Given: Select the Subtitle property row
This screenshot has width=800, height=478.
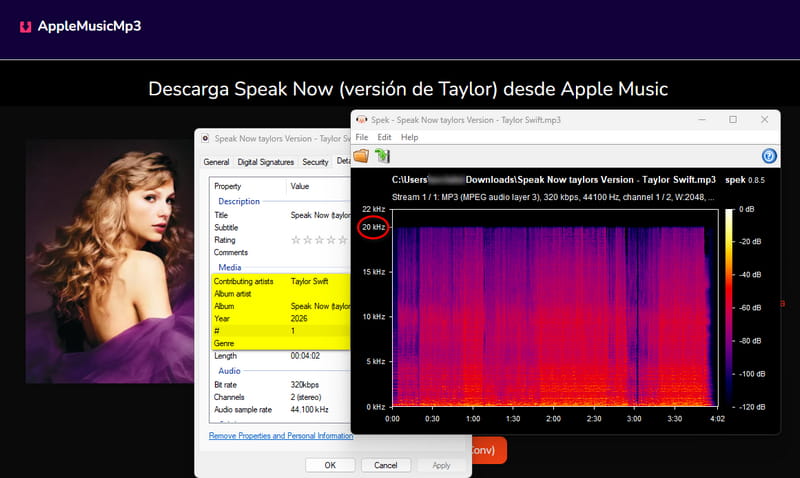Looking at the screenshot, I should click(x=281, y=228).
